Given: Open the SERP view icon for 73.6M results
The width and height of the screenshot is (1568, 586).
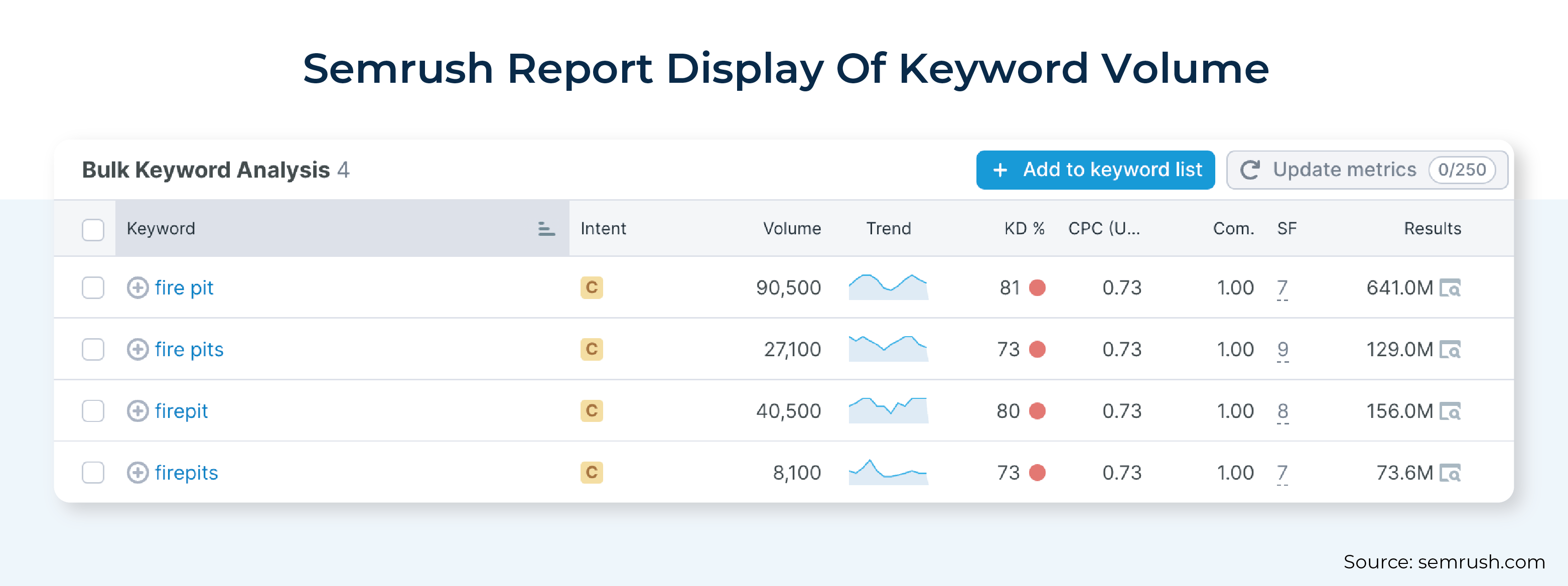Looking at the screenshot, I should pyautogui.click(x=1450, y=473).
